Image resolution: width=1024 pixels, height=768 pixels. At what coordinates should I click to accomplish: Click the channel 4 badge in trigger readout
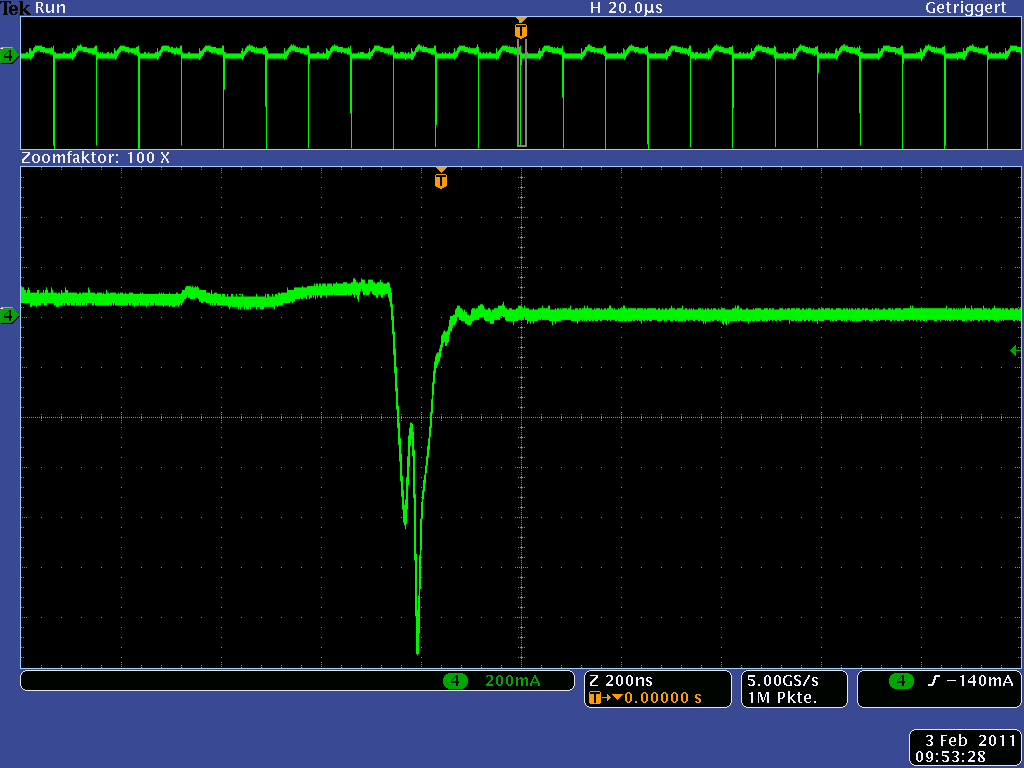(x=901, y=681)
